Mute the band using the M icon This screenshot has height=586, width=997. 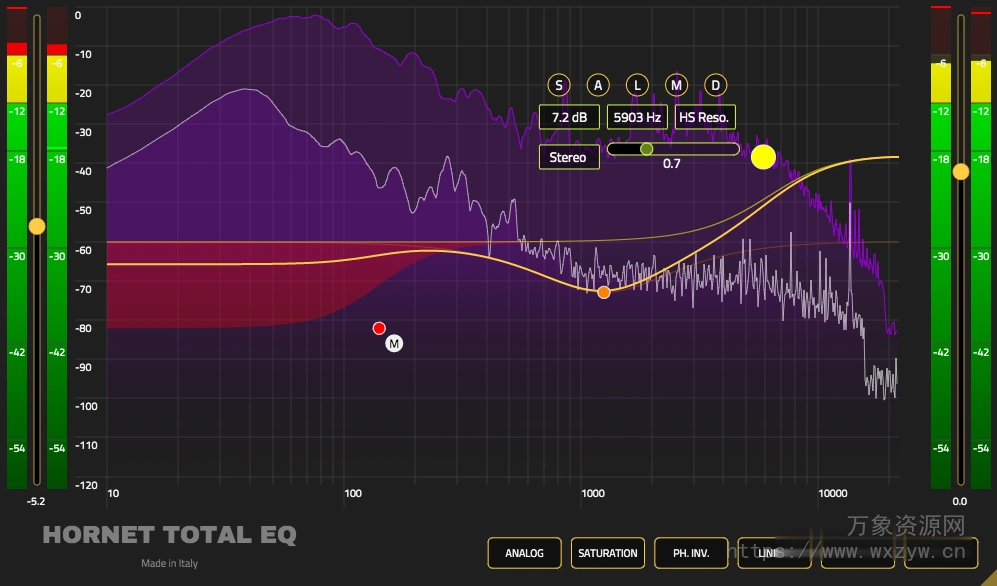click(x=675, y=85)
